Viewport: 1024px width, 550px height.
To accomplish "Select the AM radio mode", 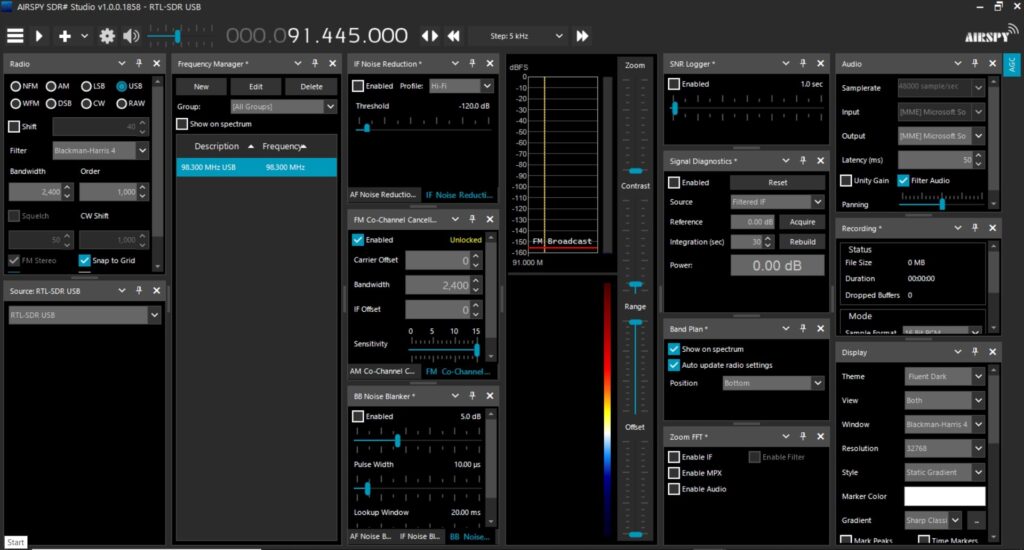I will tap(51, 86).
